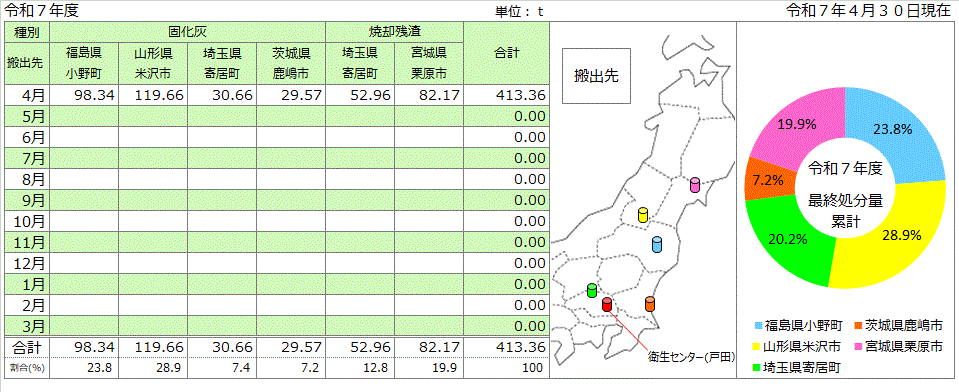
Task: Click the yellow 山形県米沢市 legend swatch
Action: (x=757, y=346)
